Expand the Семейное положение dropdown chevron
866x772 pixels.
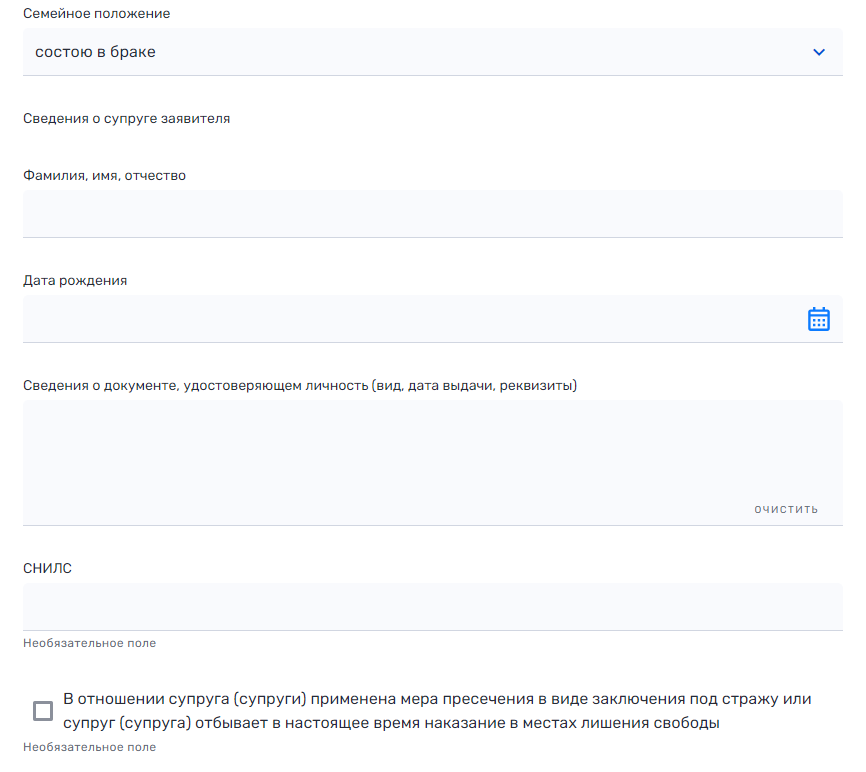point(819,52)
